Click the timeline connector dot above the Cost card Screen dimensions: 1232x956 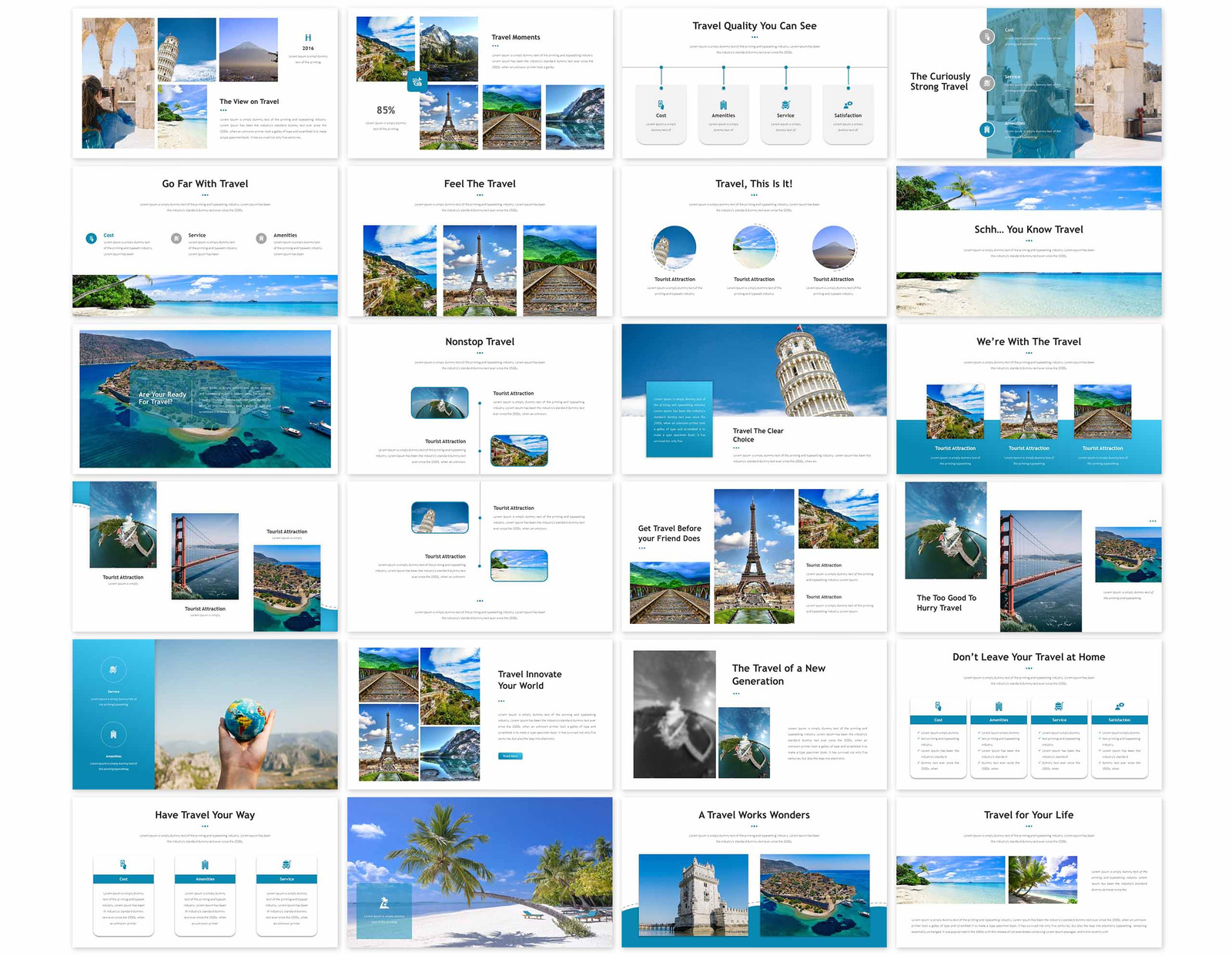[661, 68]
